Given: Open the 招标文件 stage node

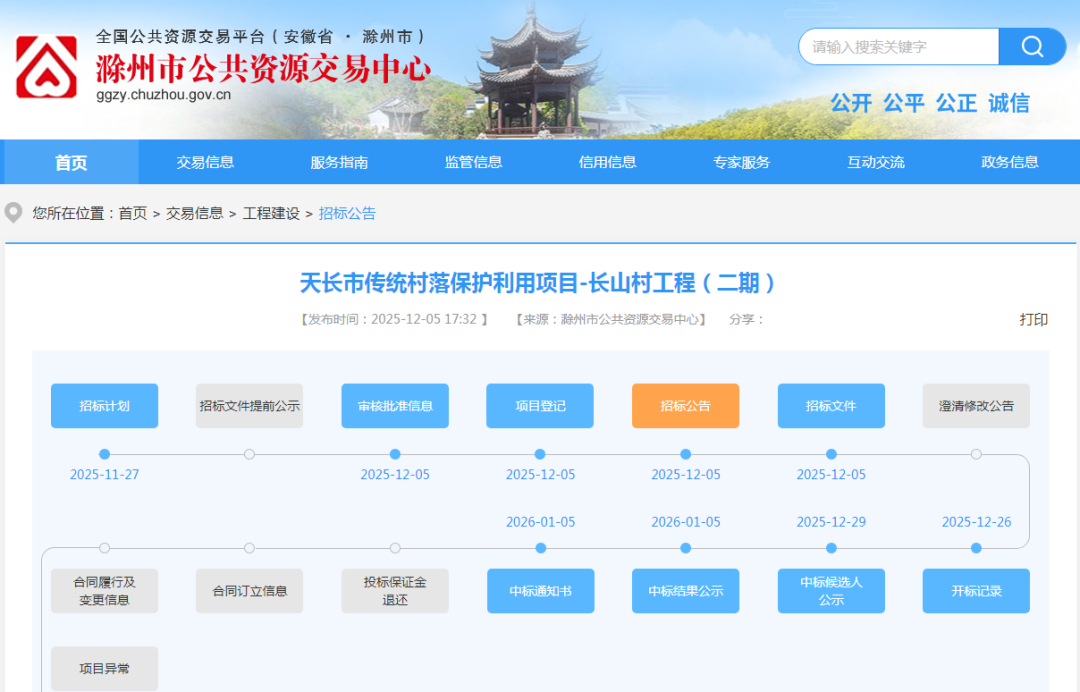Looking at the screenshot, I should coord(831,405).
